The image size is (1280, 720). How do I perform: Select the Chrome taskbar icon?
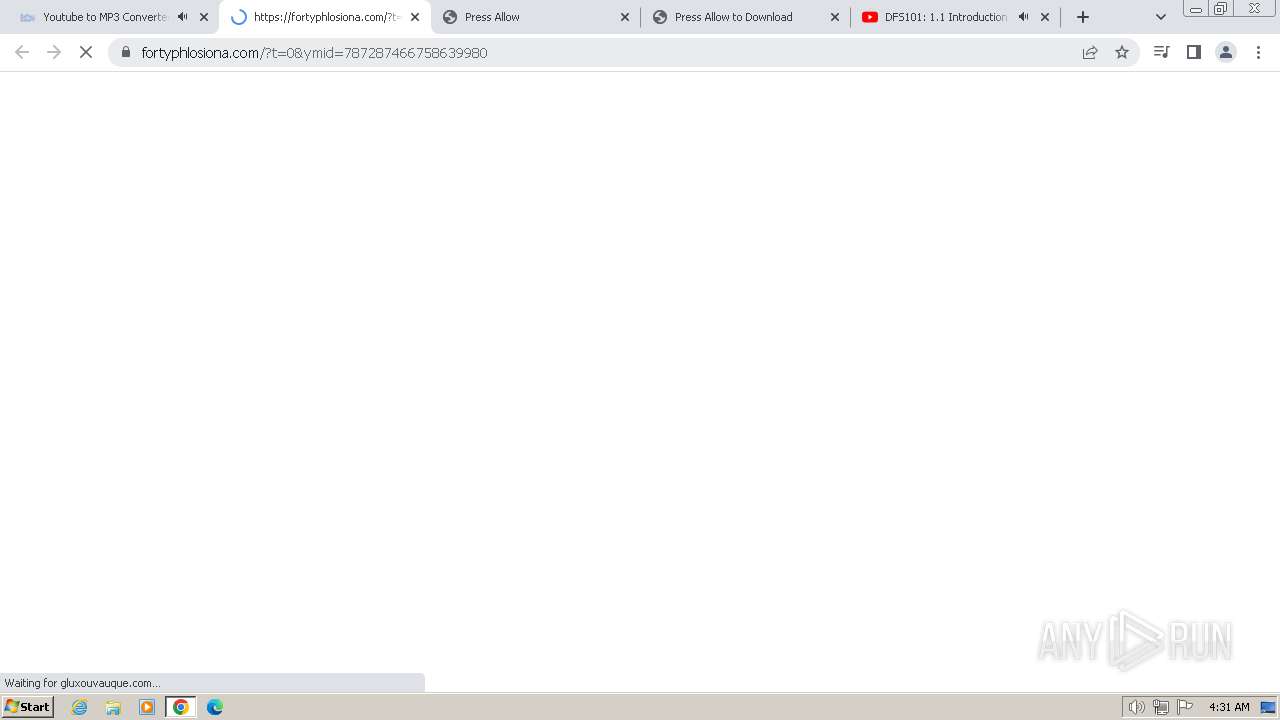pos(181,707)
